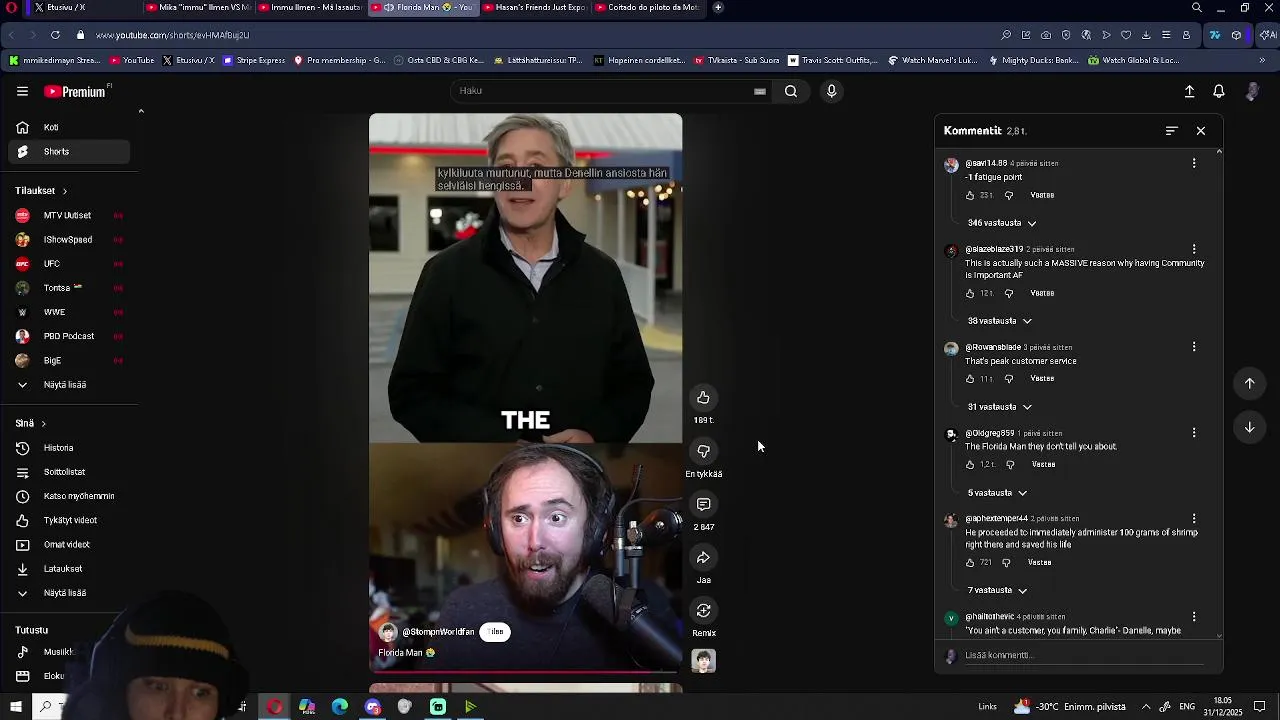Open Remix option for the short
Viewport: 1280px width, 720px height.
[x=703, y=611]
